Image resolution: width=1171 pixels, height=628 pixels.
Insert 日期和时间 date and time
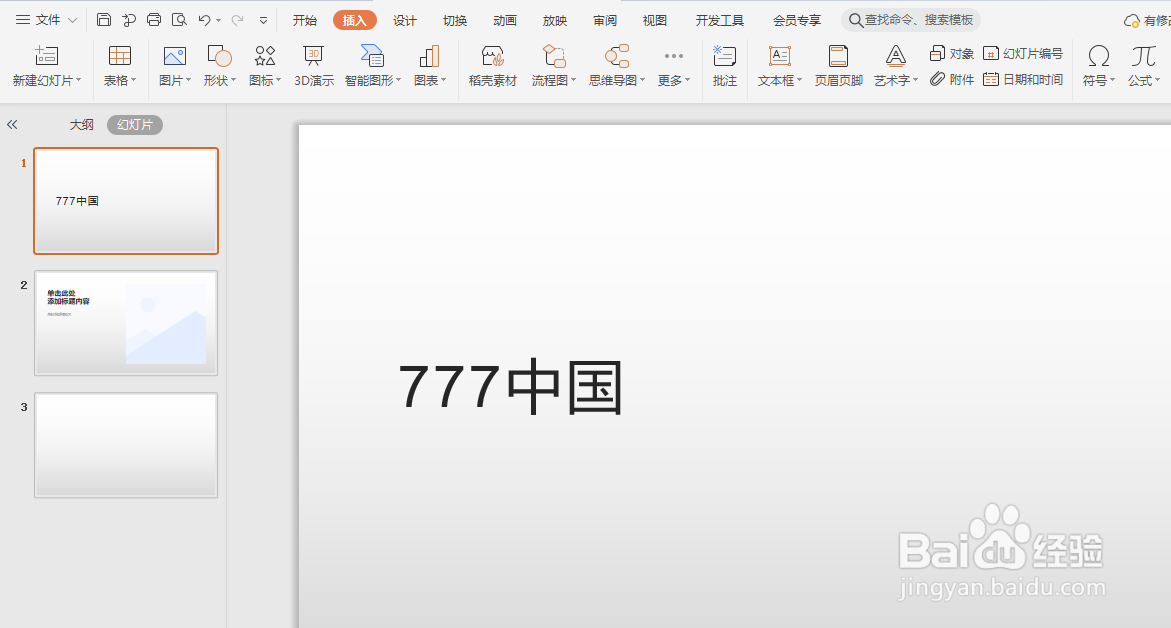[1023, 79]
